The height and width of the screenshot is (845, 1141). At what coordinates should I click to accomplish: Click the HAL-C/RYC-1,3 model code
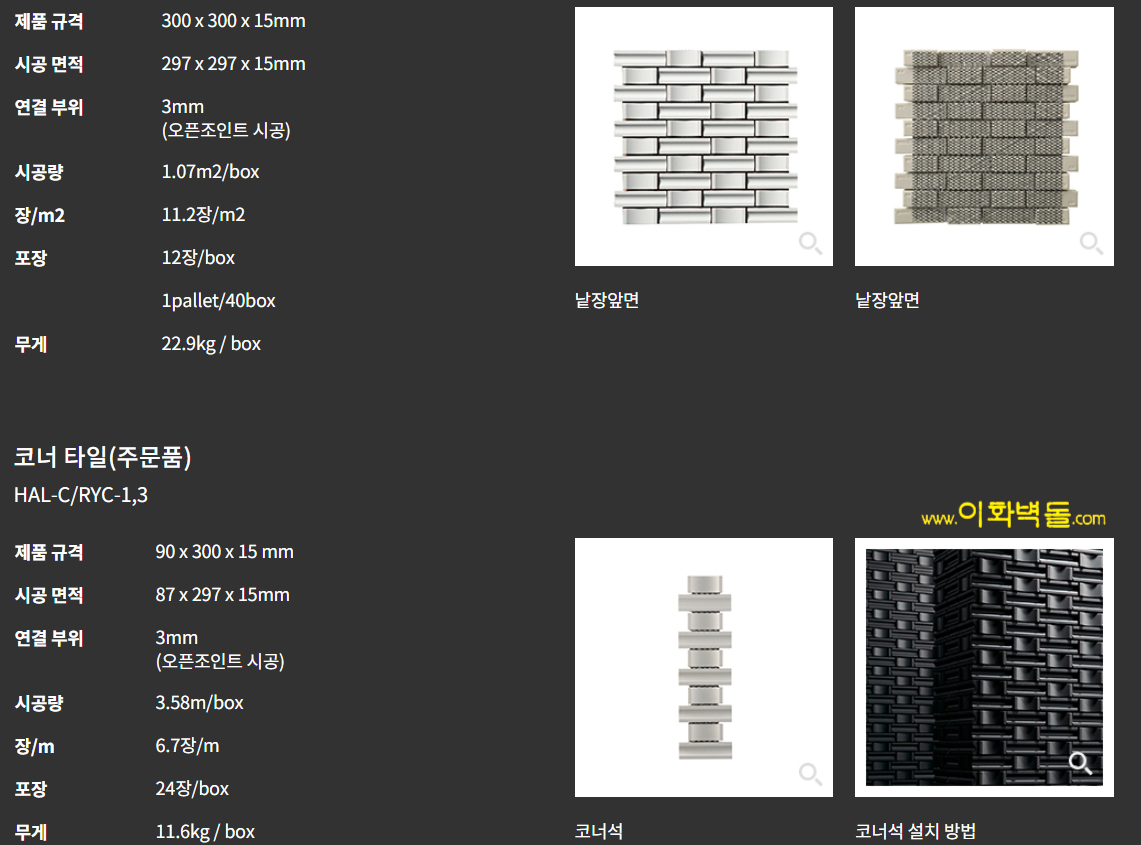[x=81, y=494]
